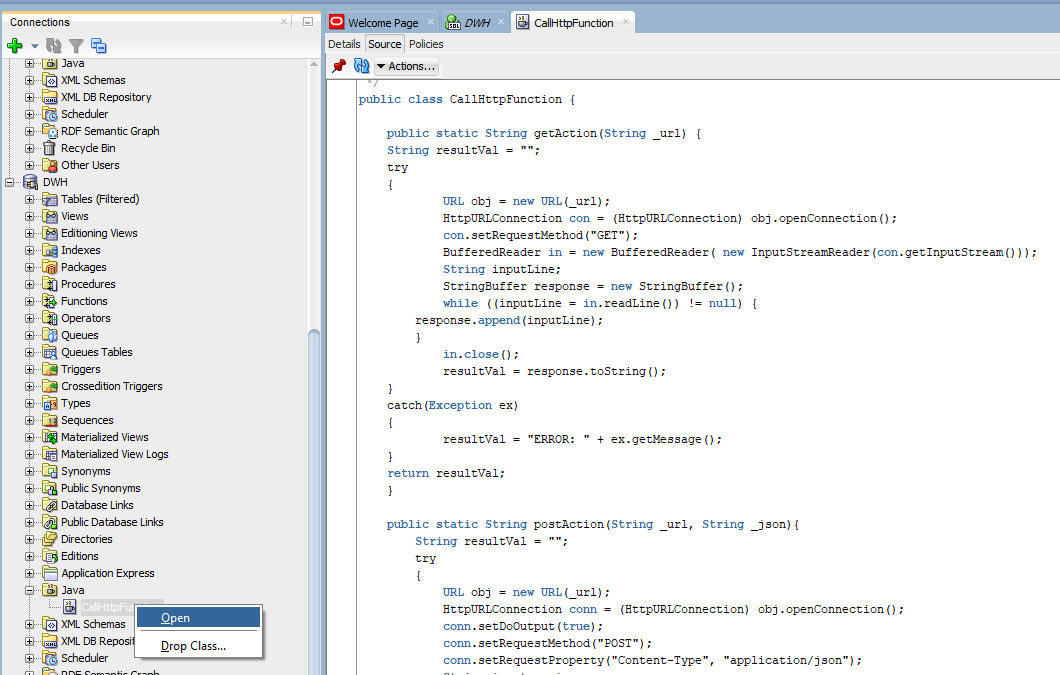Image resolution: width=1060 pixels, height=675 pixels.
Task: Click the Queues node icon
Action: coord(49,335)
